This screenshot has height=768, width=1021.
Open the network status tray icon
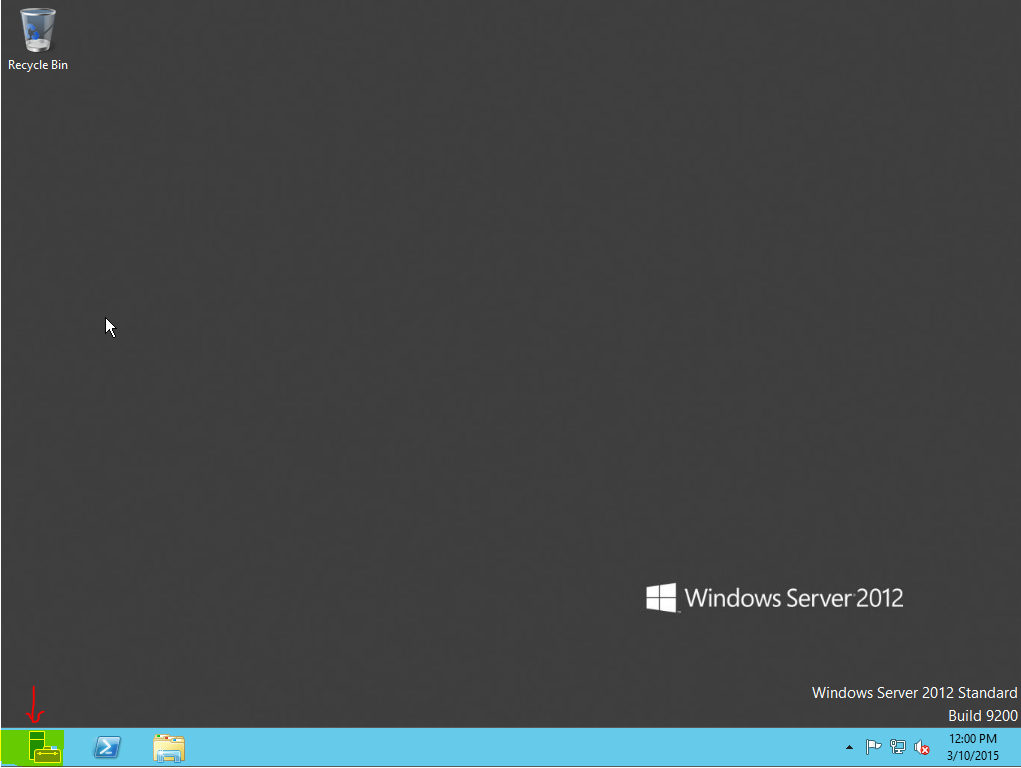click(898, 747)
